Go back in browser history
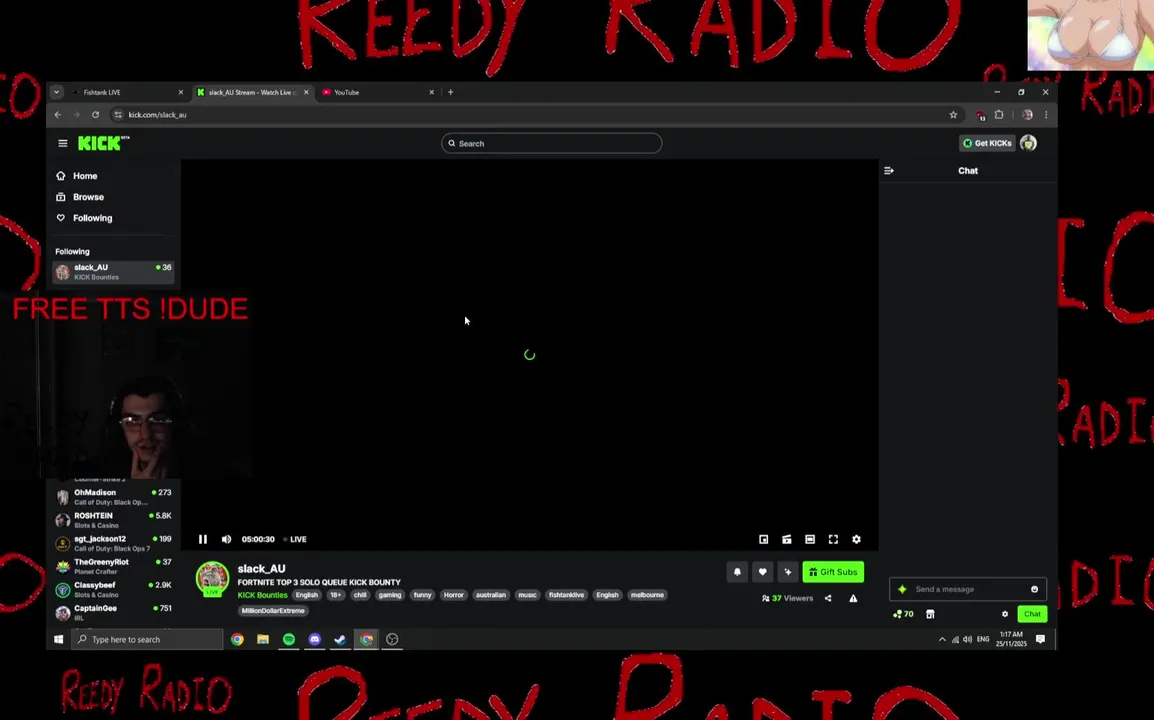Viewport: 1154px width, 720px height. pos(57,115)
